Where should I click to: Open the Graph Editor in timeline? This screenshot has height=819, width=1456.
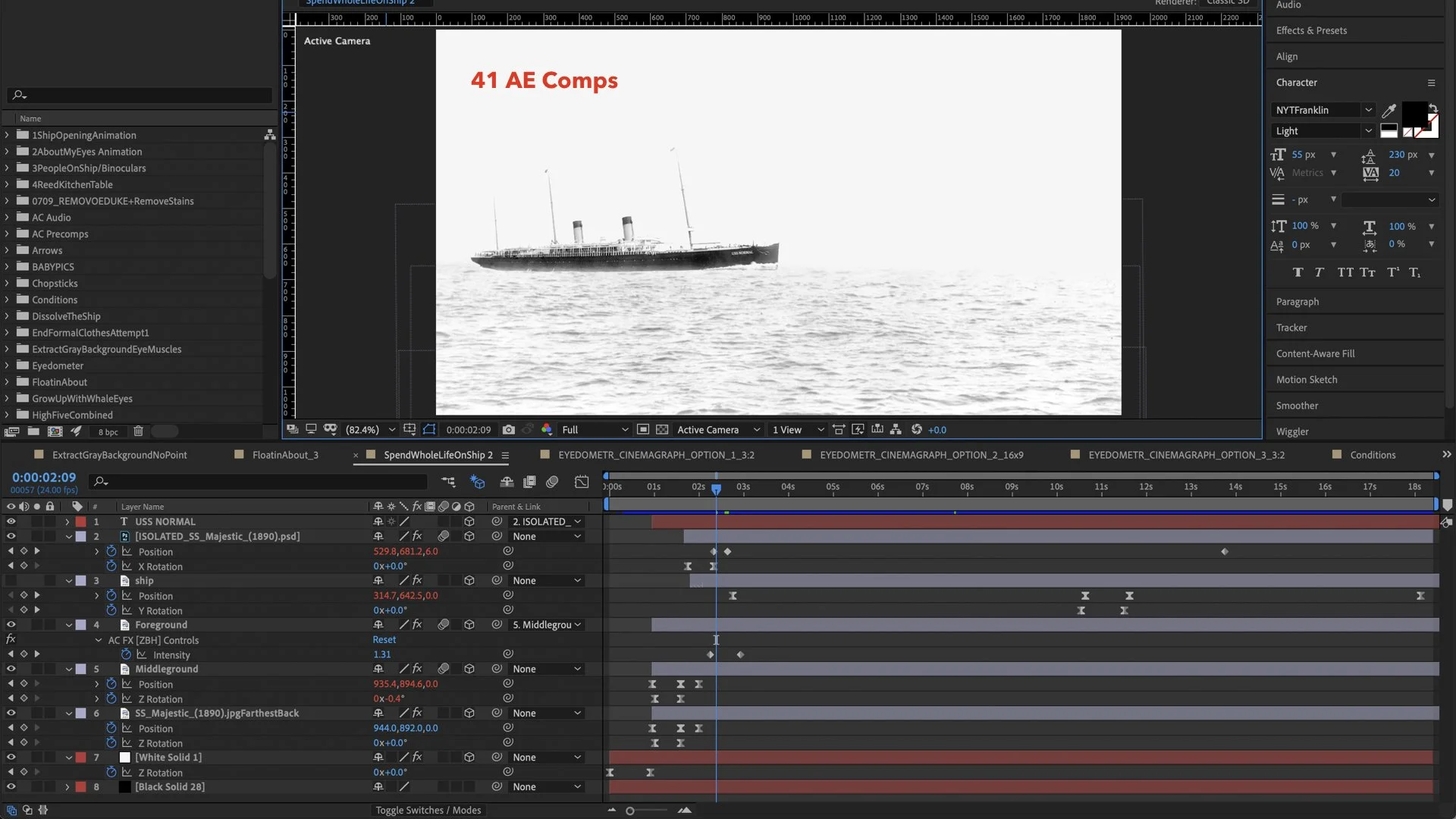click(x=582, y=482)
